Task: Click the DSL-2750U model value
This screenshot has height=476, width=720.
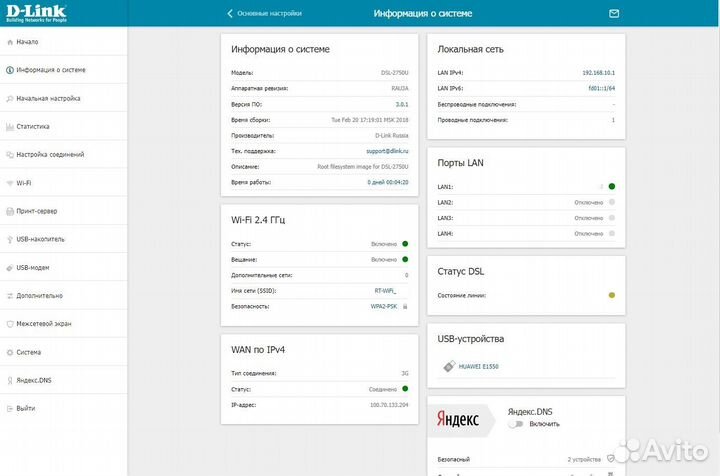Action: [394, 73]
